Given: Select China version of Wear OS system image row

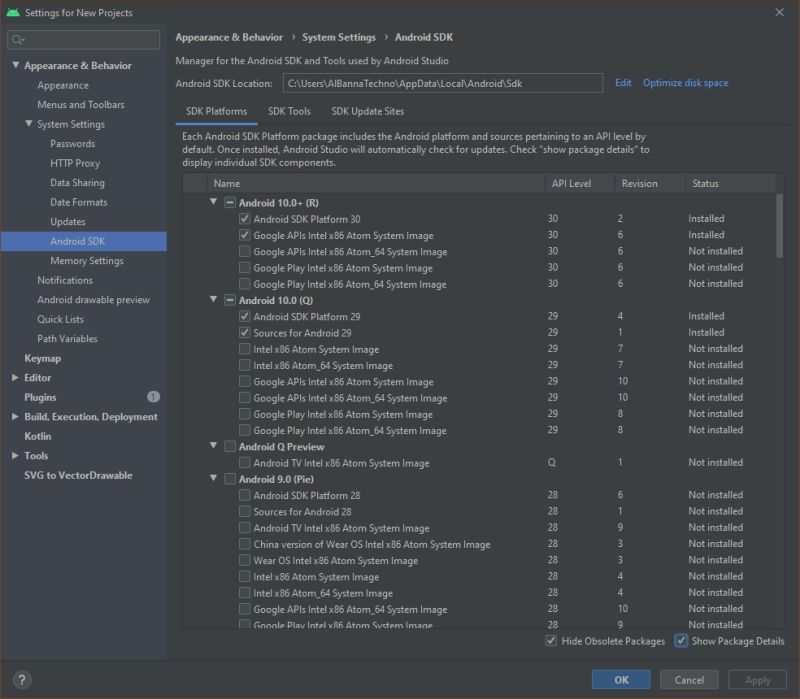Looking at the screenshot, I should click(480, 544).
